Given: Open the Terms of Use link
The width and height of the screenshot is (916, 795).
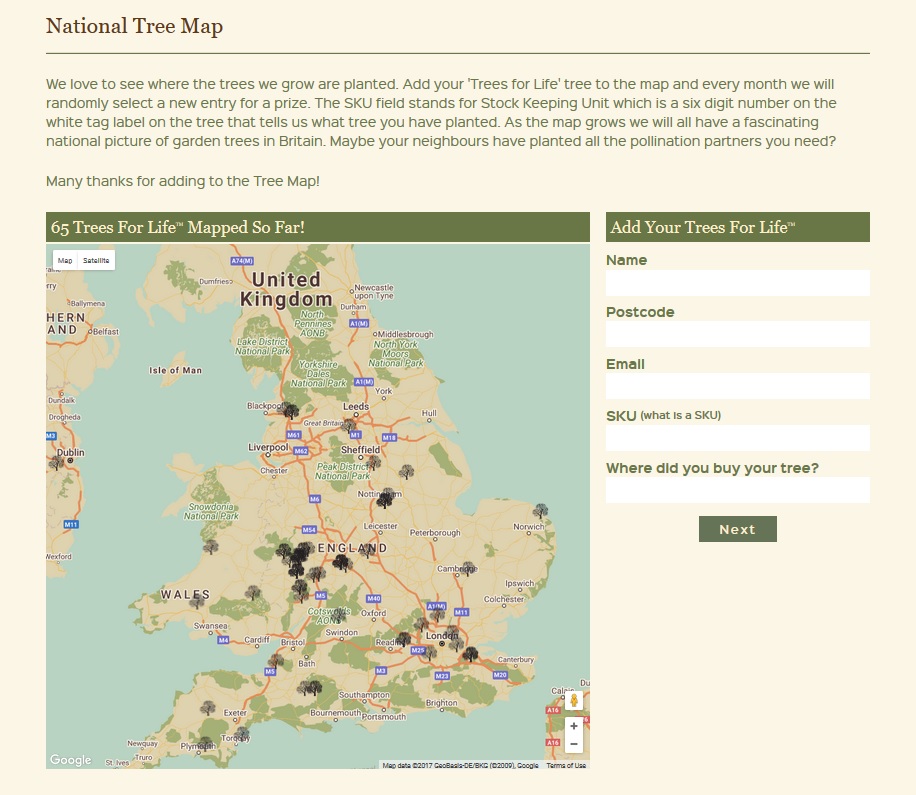Looking at the screenshot, I should [x=565, y=765].
